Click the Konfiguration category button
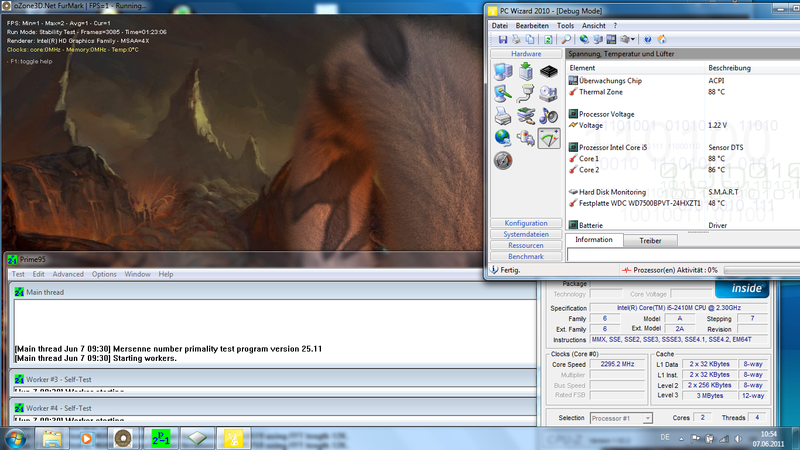This screenshot has width=800, height=450. (x=526, y=223)
